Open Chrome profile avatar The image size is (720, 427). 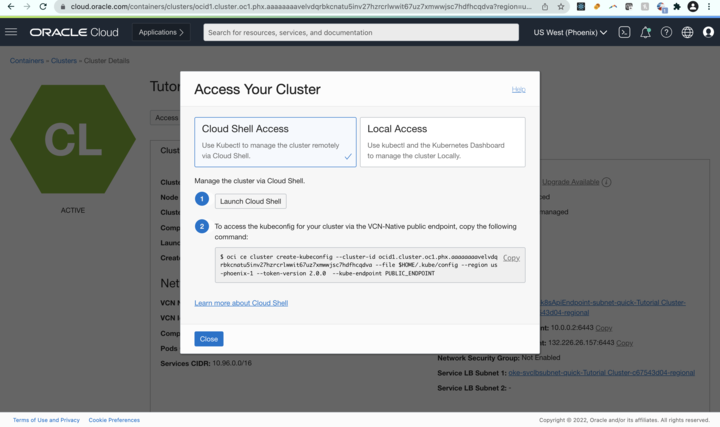tap(693, 6)
